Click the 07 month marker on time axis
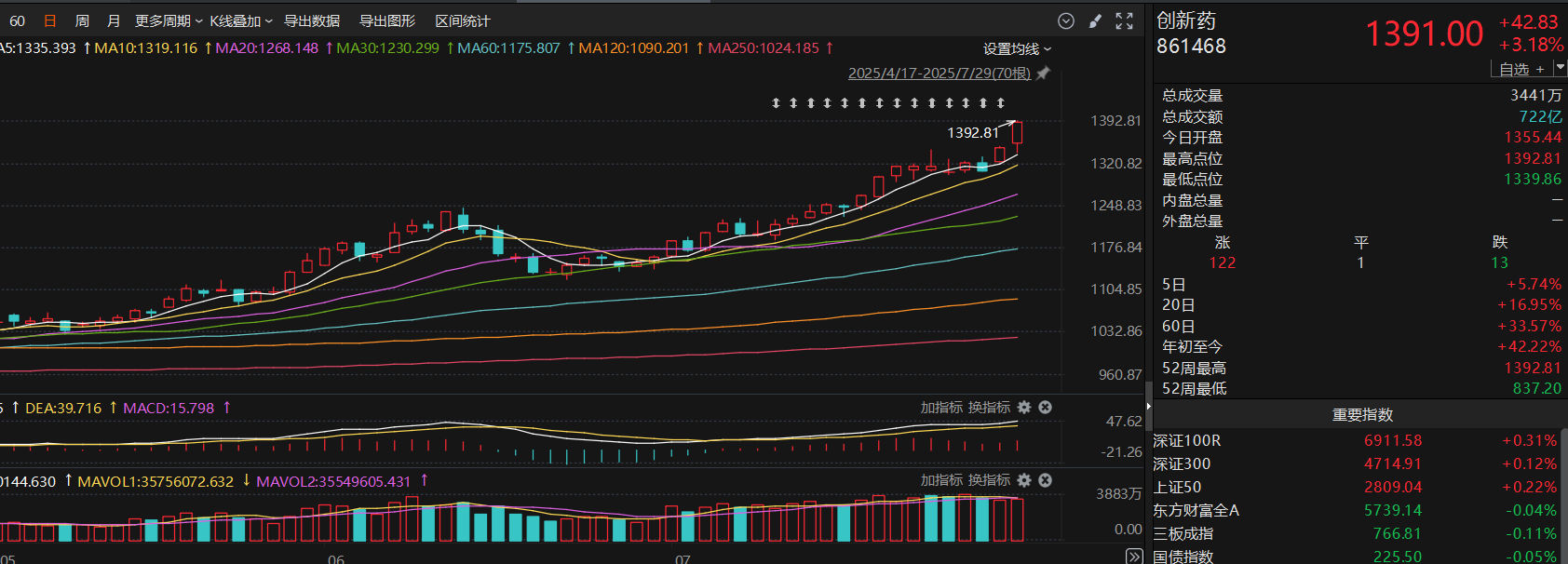The height and width of the screenshot is (564, 1568). [x=683, y=558]
